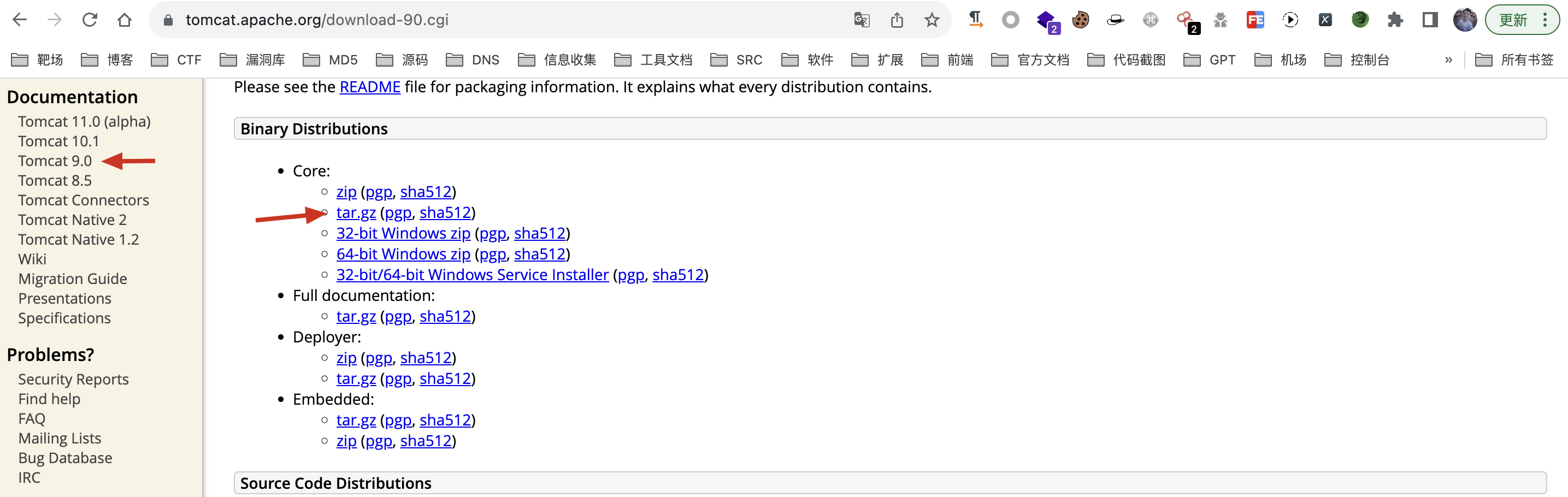Open Tomcat 8.5 documentation
Screen dimensions: 1568x497
point(55,181)
